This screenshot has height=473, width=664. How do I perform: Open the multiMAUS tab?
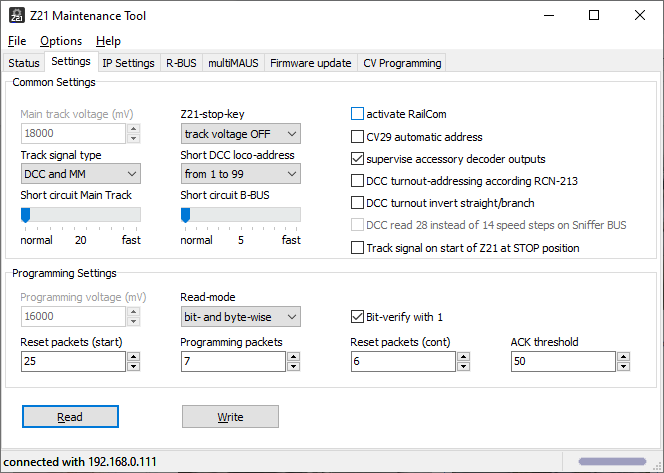tap(233, 63)
